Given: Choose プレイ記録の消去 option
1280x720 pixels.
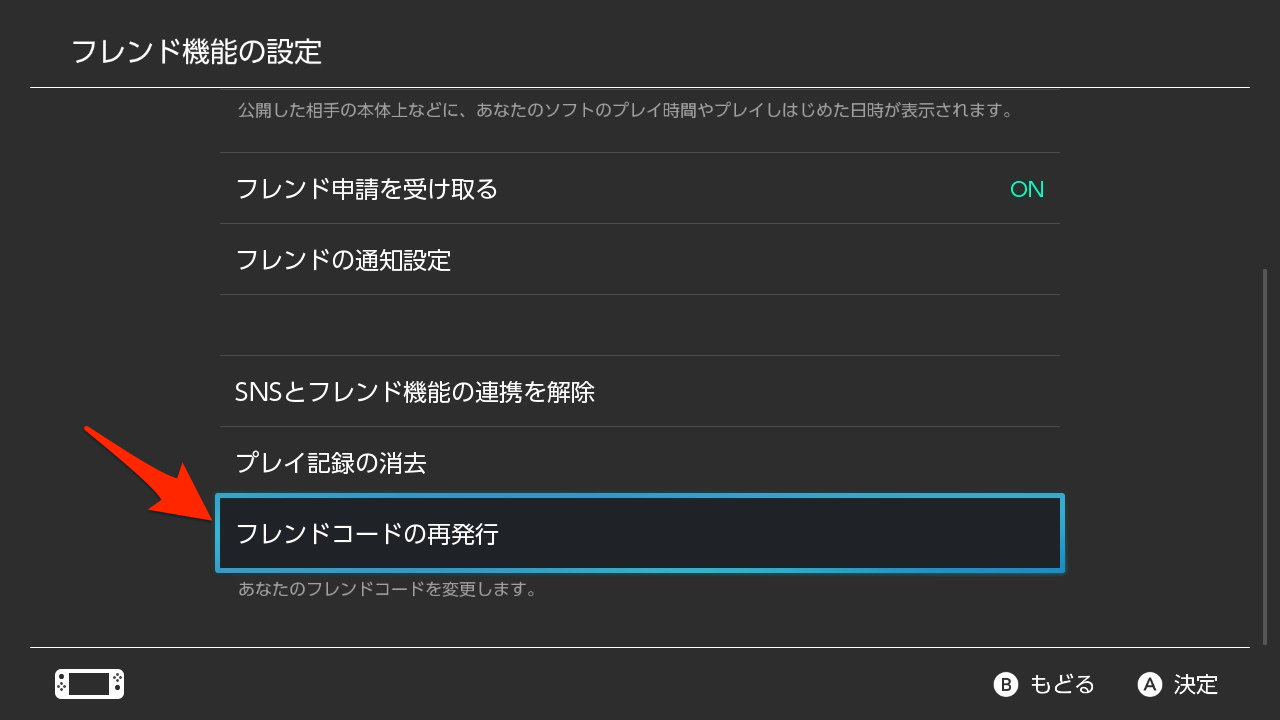Looking at the screenshot, I should 640,463.
